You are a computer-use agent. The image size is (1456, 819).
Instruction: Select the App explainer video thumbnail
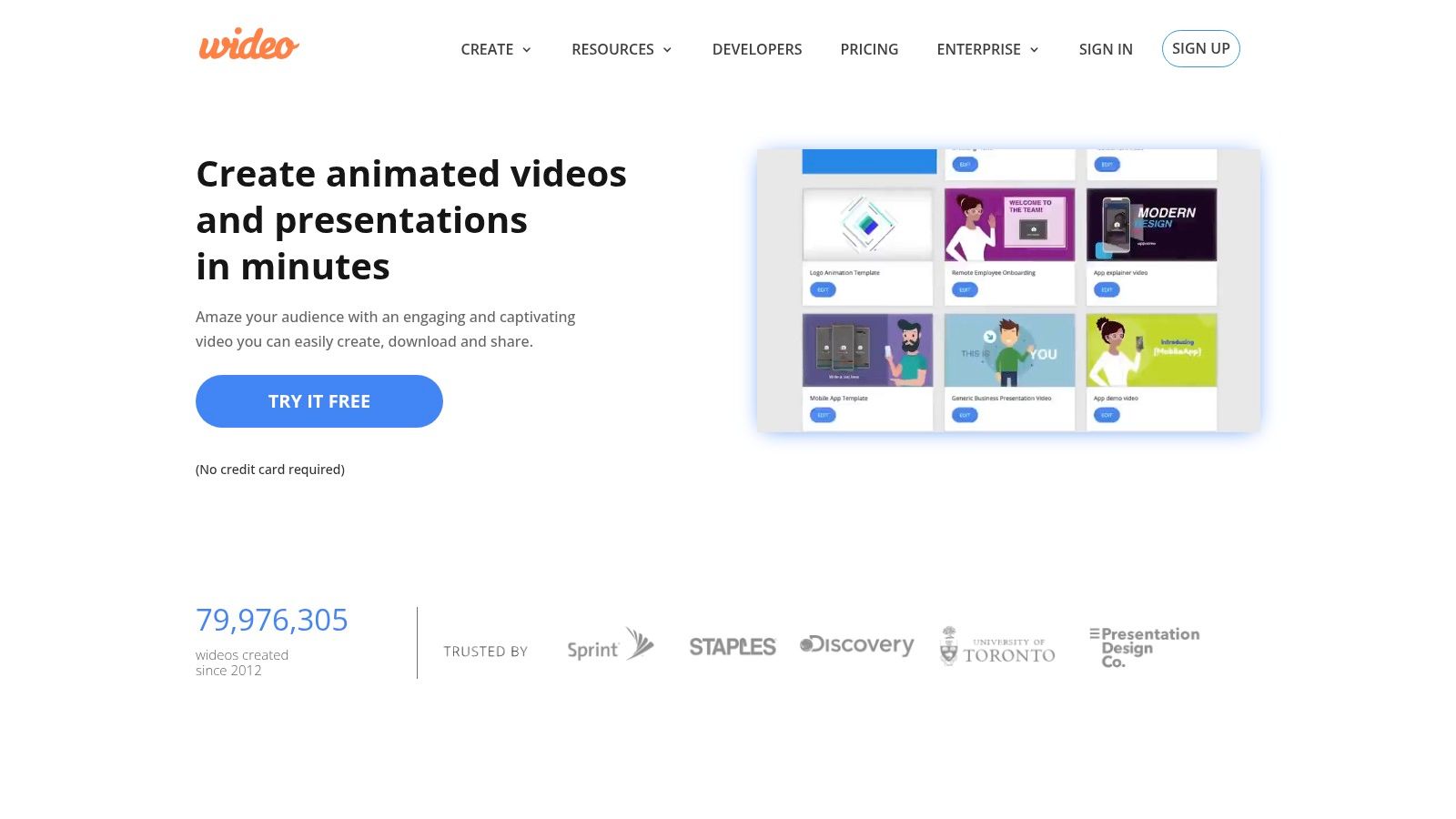1151,225
